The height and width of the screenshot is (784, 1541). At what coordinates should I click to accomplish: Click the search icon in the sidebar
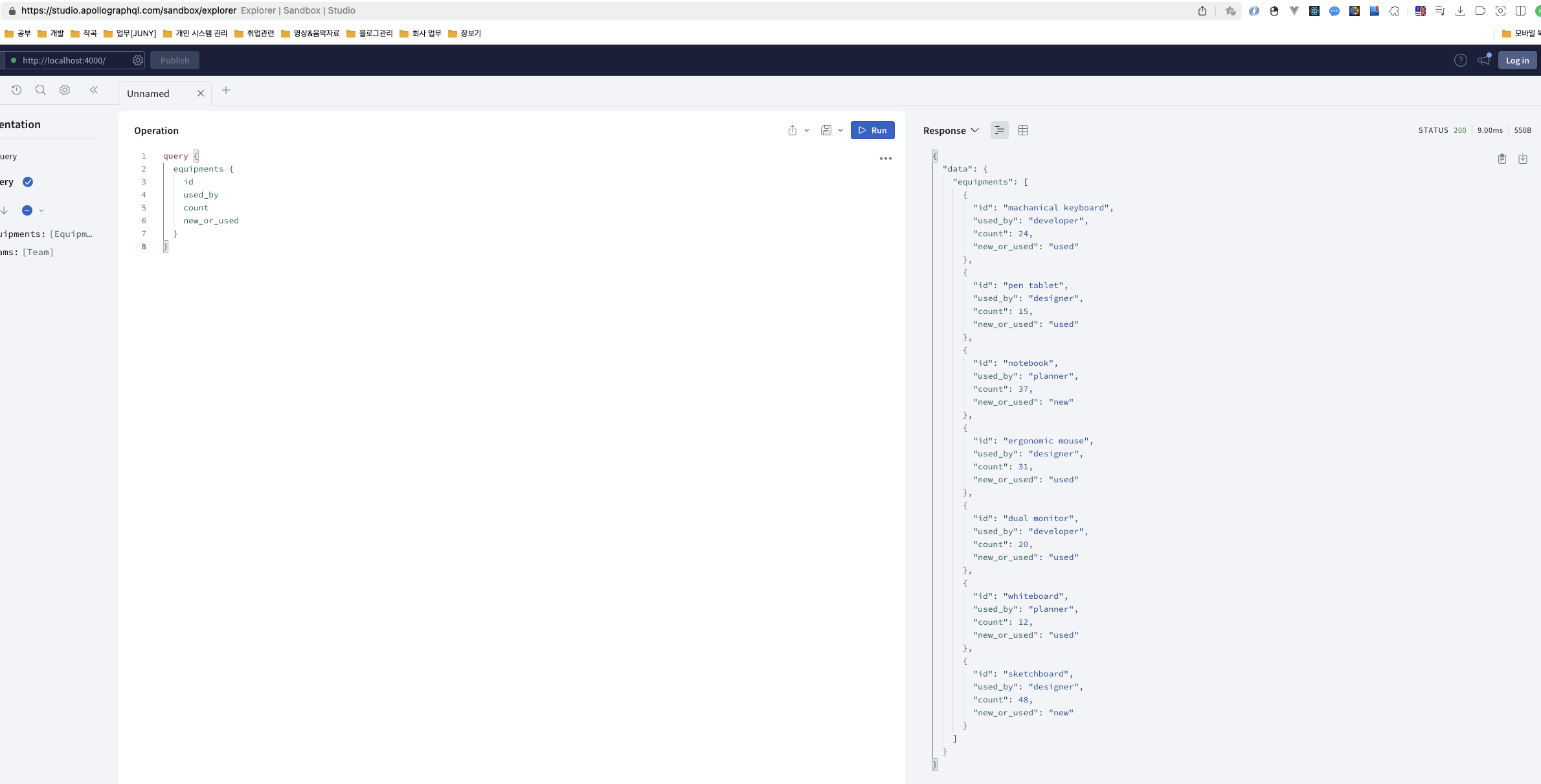[41, 90]
